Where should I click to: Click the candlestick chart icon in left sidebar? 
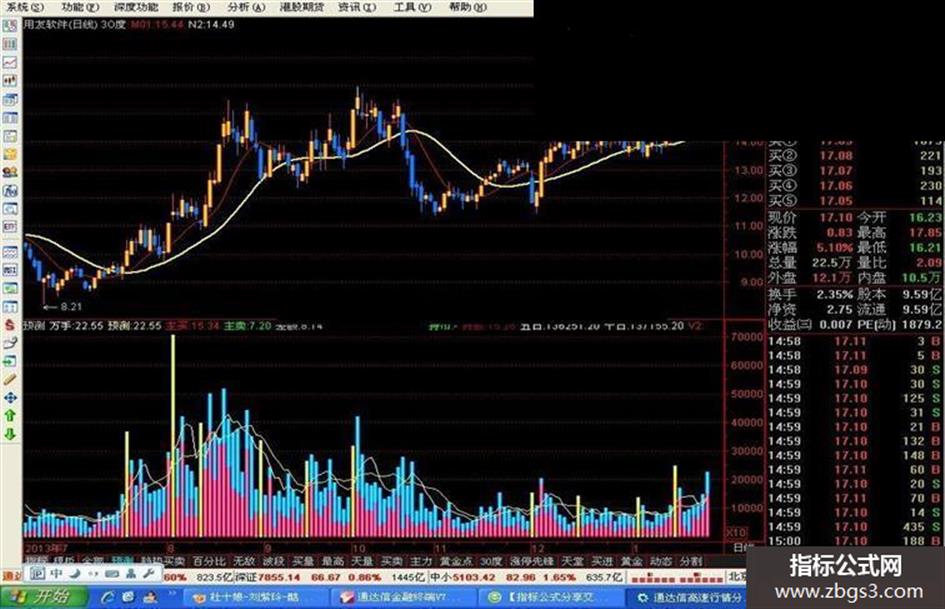click(x=10, y=81)
